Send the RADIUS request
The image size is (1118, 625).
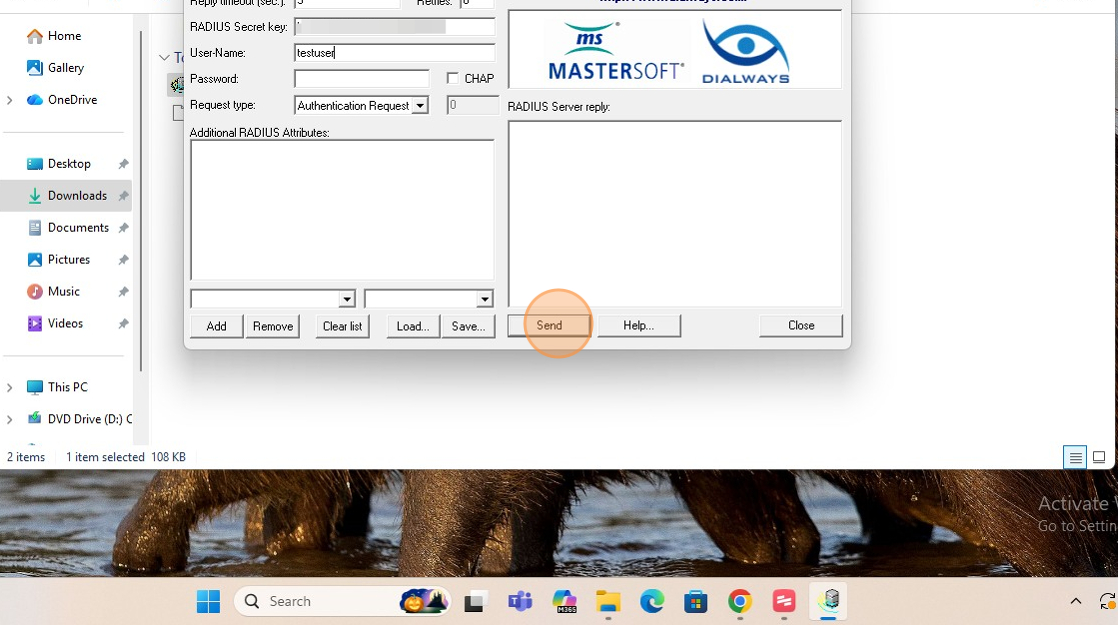(x=549, y=326)
